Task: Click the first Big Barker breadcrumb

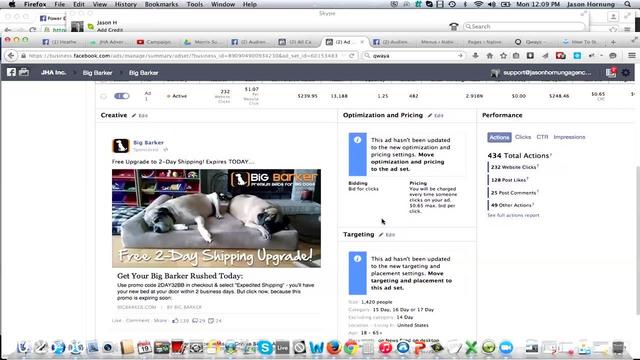Action: point(97,73)
